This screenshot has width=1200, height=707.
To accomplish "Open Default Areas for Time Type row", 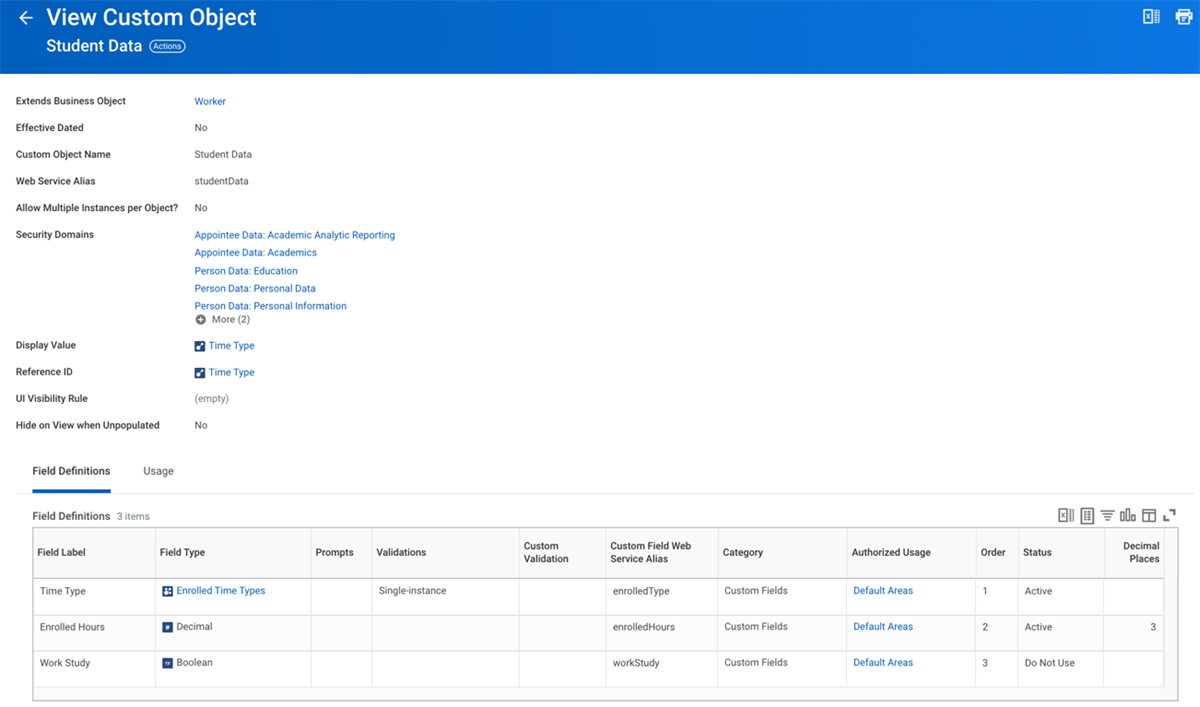I will click(883, 591).
